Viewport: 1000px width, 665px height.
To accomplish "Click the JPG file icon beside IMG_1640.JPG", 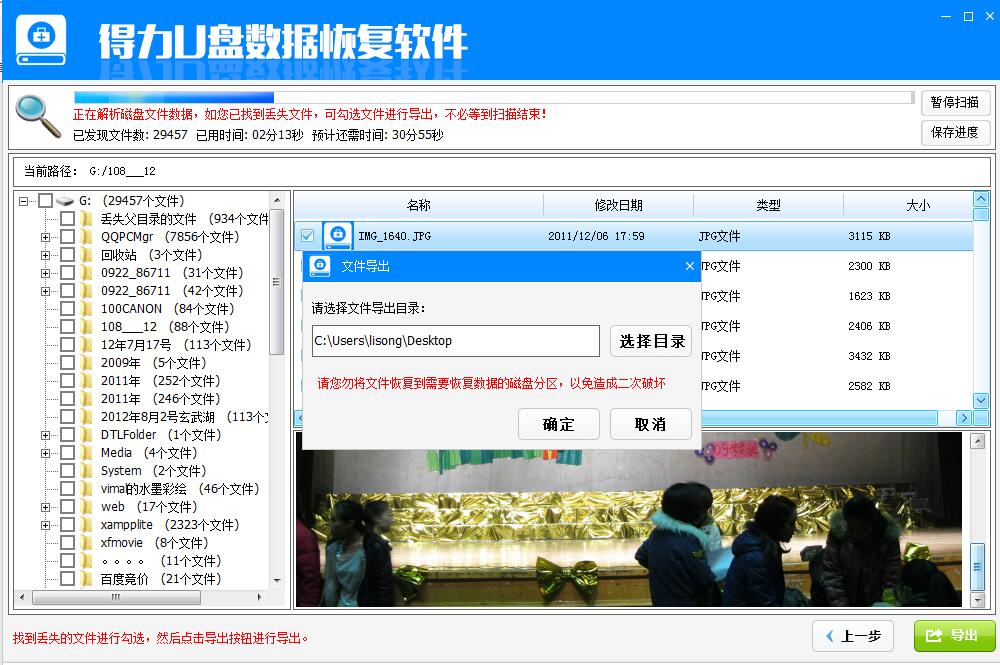I will [337, 235].
